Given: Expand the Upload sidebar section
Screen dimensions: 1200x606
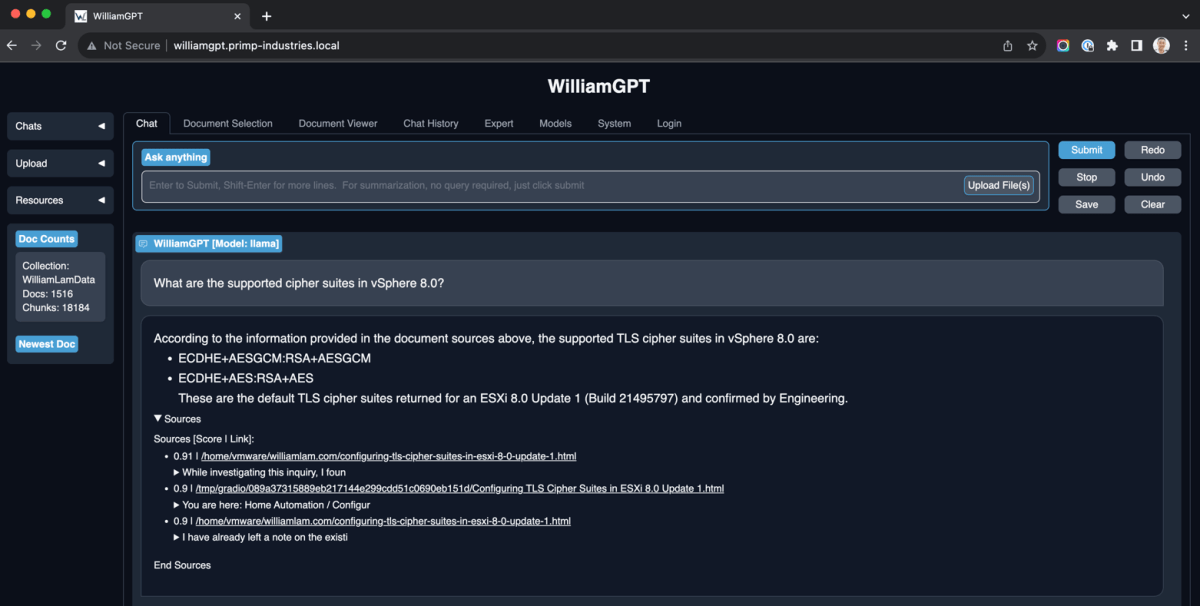Looking at the screenshot, I should 60,163.
